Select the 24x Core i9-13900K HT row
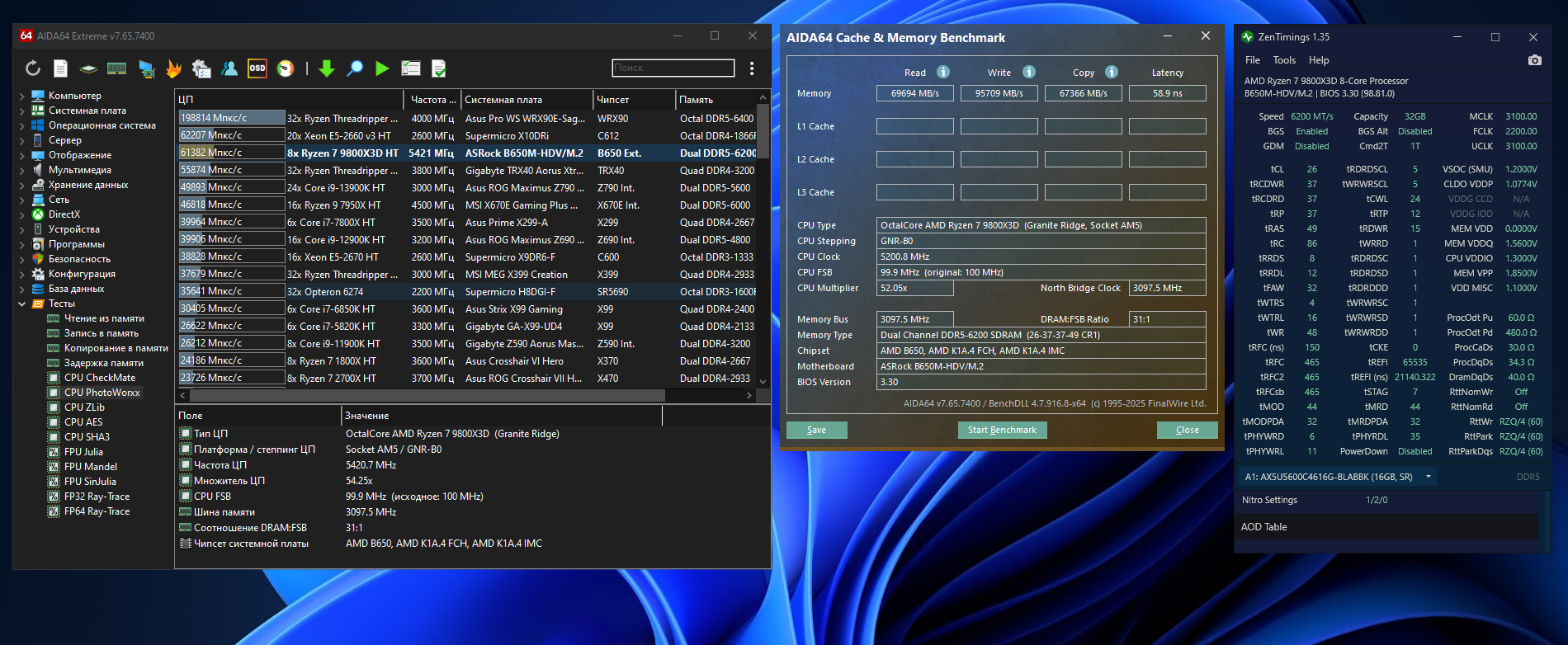The height and width of the screenshot is (645, 1568). pyautogui.click(x=467, y=187)
